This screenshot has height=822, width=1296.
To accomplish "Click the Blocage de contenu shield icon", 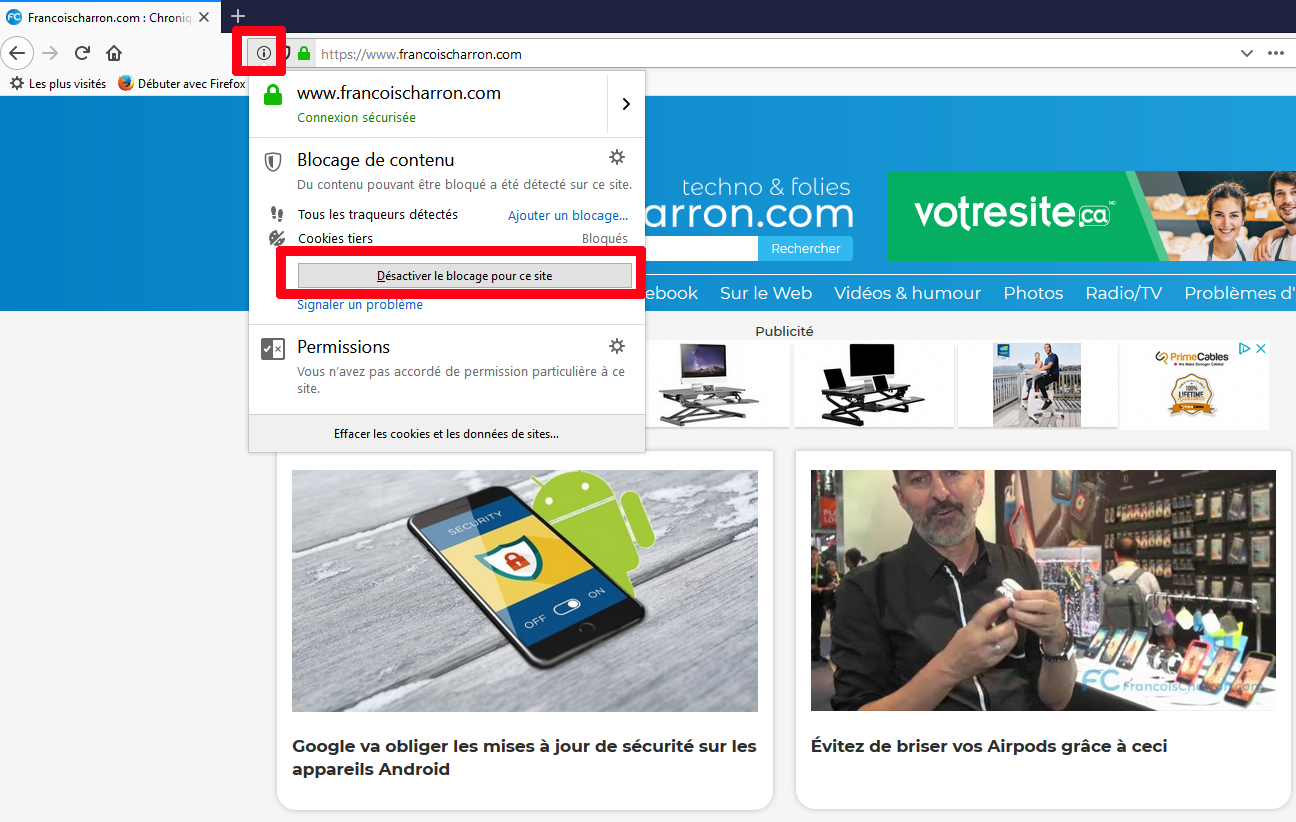I will 272,162.
